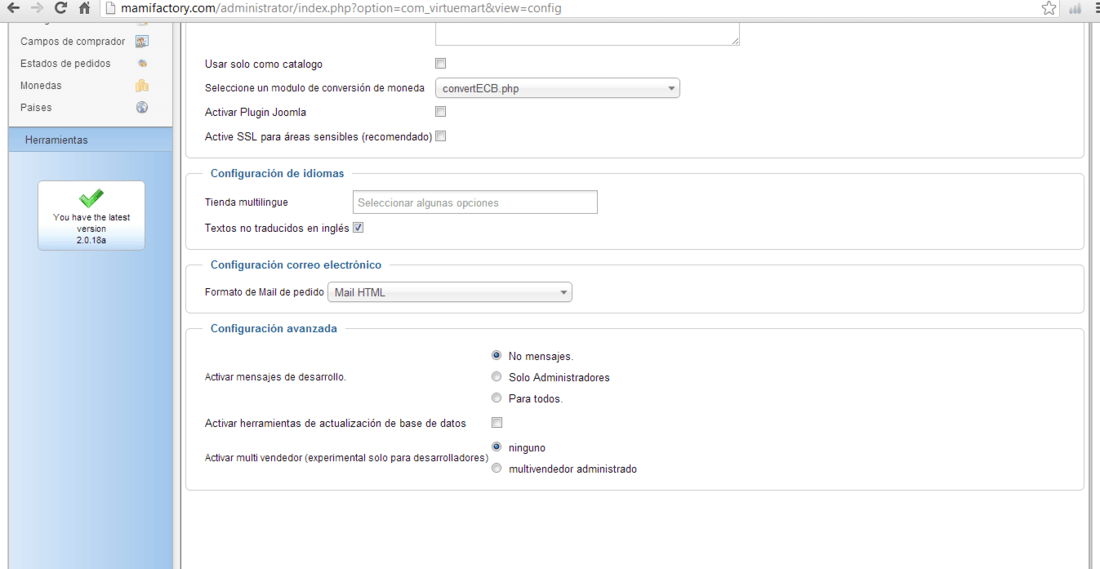The width and height of the screenshot is (1100, 569).
Task: Uncheck Textos no traducidos en inglés
Action: point(358,228)
